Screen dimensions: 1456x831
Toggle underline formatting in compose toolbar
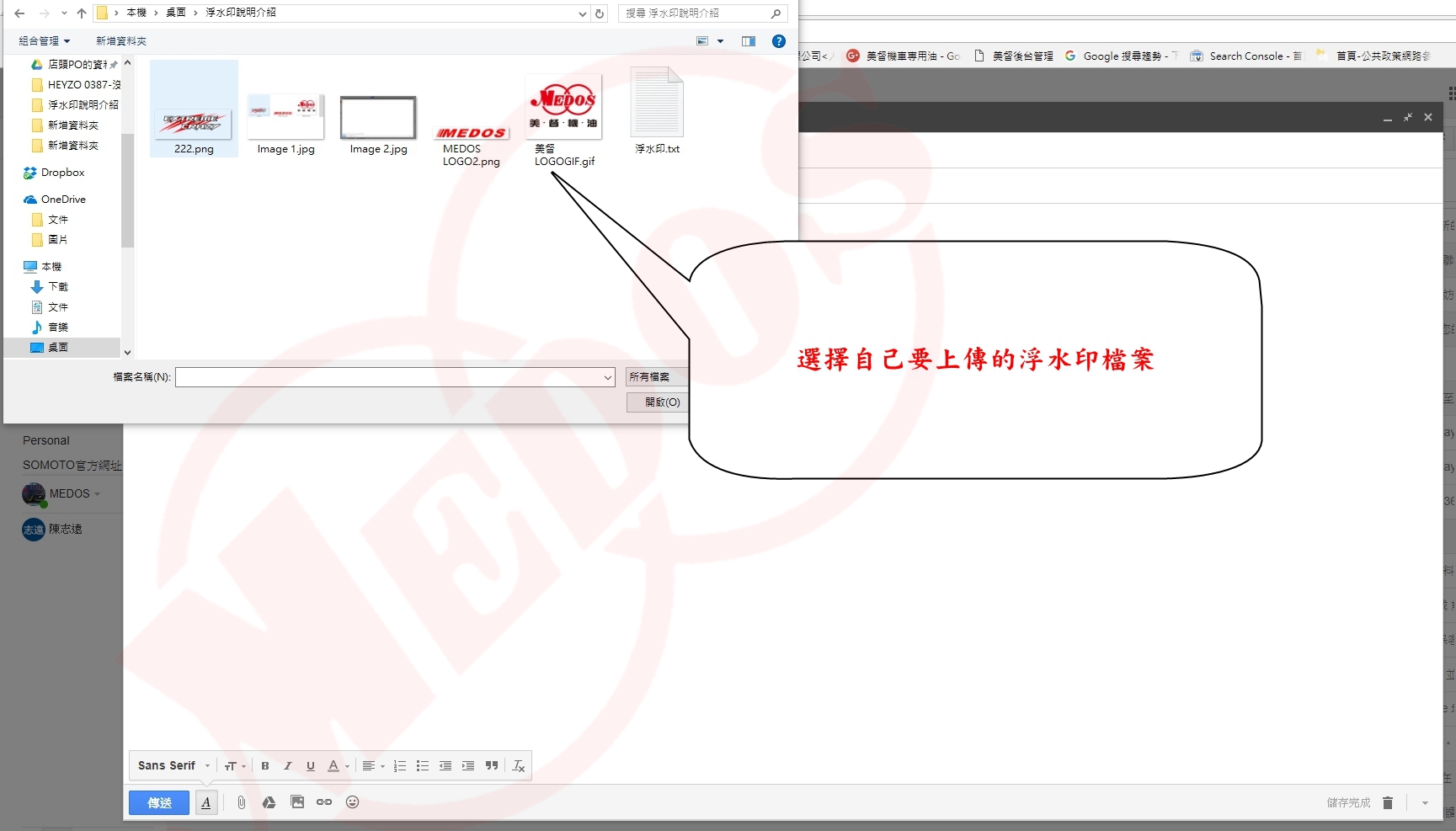(x=310, y=765)
